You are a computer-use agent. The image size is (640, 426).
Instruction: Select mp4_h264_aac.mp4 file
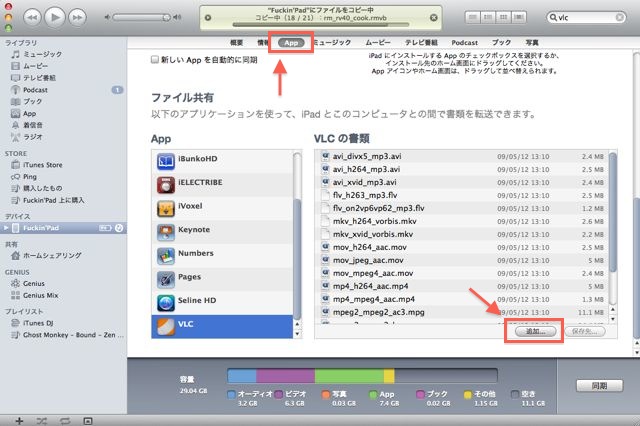tap(462, 286)
